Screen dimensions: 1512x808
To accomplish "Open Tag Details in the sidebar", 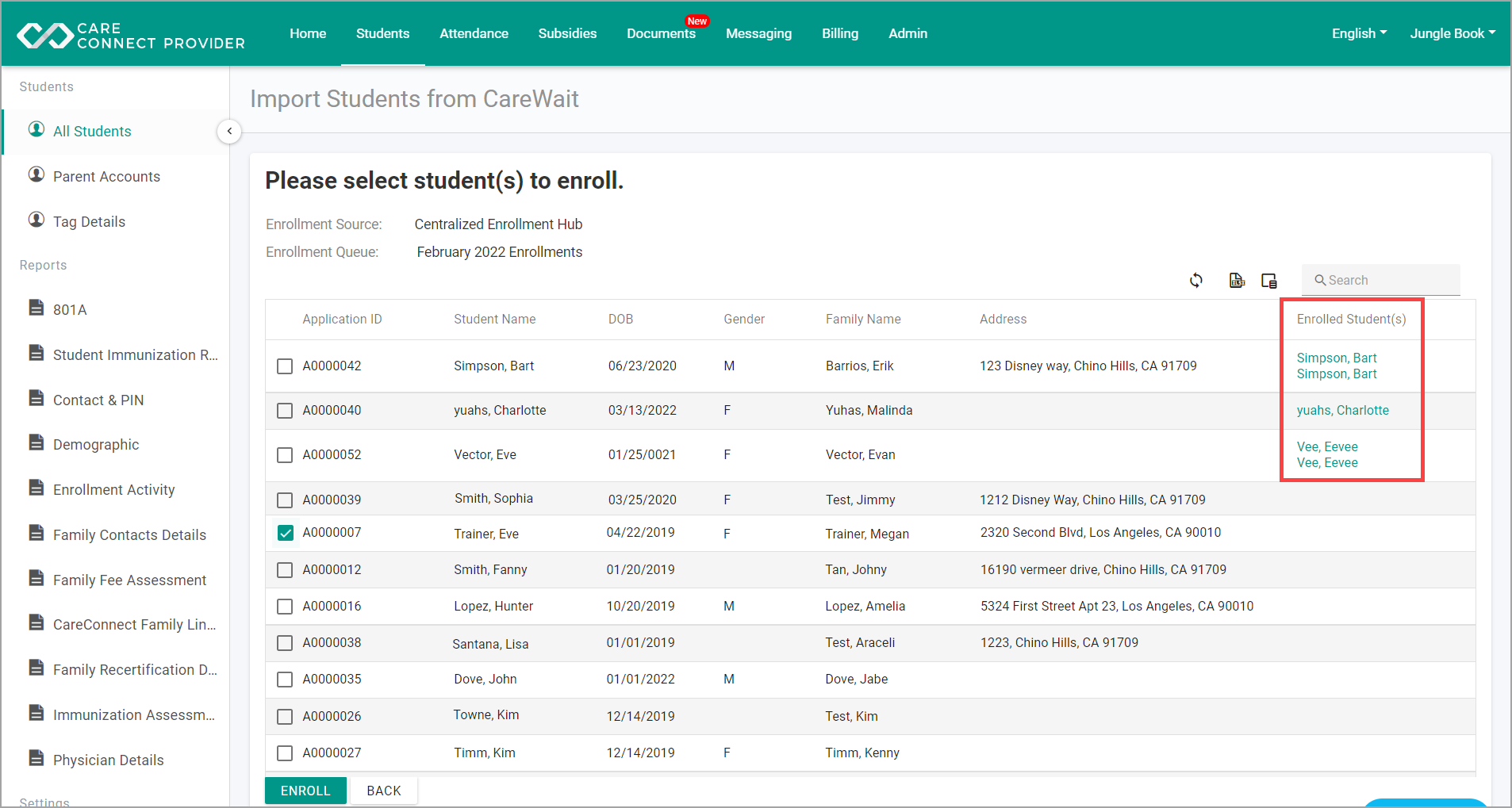I will click(x=89, y=221).
